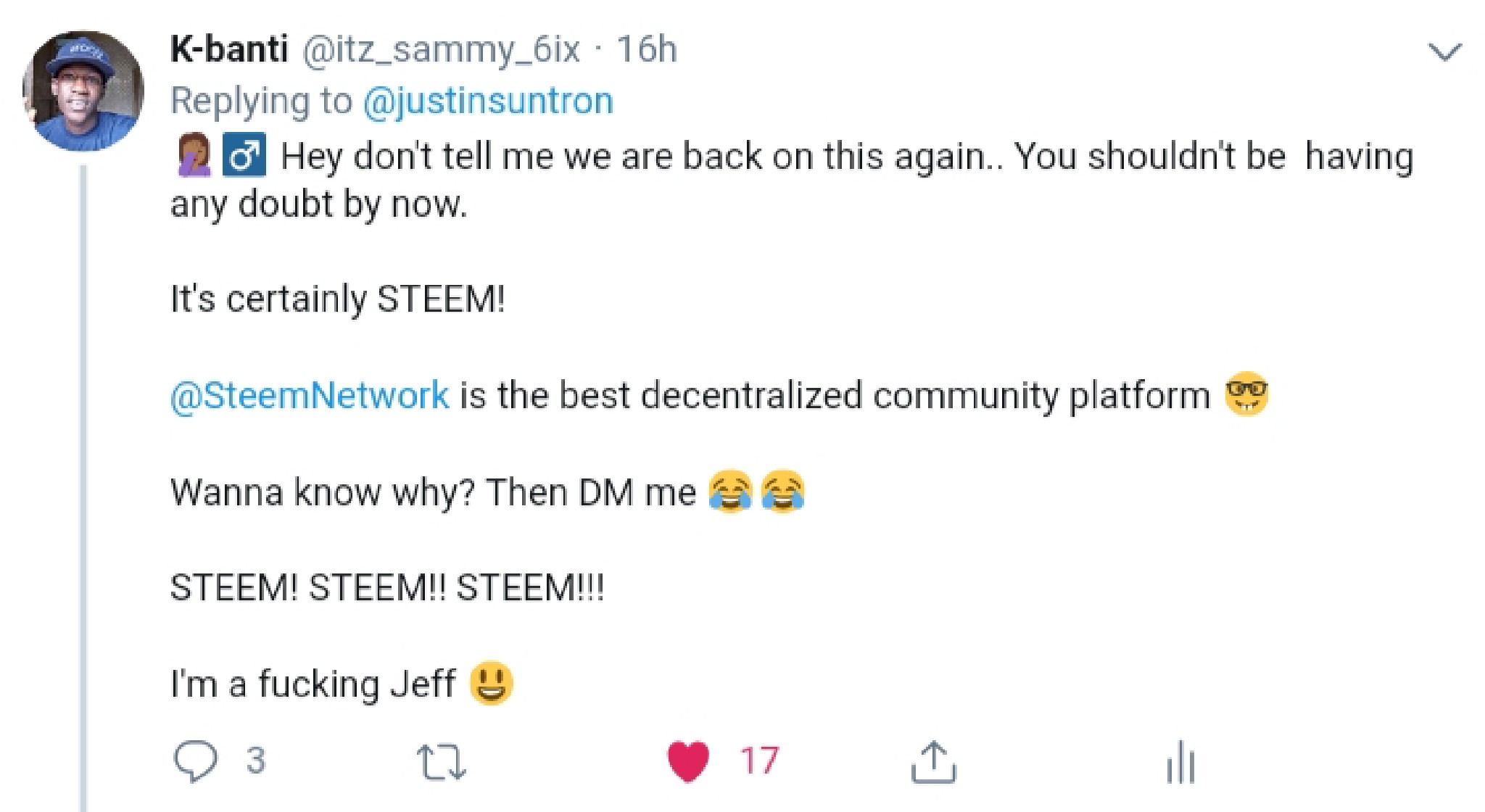This screenshot has width=1485, height=812.
Task: Click the smiley emoji after Jeff
Action: click(491, 683)
